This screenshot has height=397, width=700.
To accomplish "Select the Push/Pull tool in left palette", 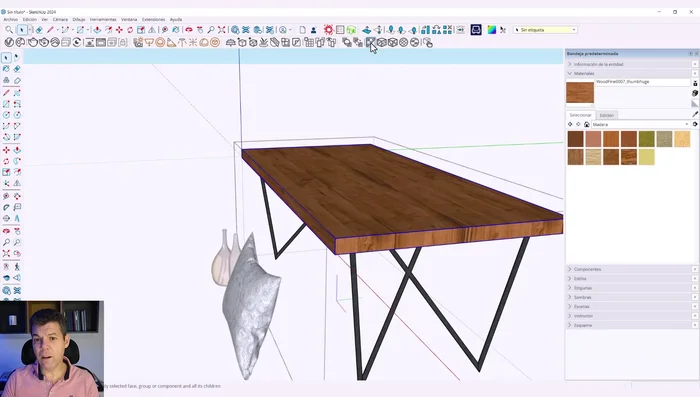I will point(17,150).
